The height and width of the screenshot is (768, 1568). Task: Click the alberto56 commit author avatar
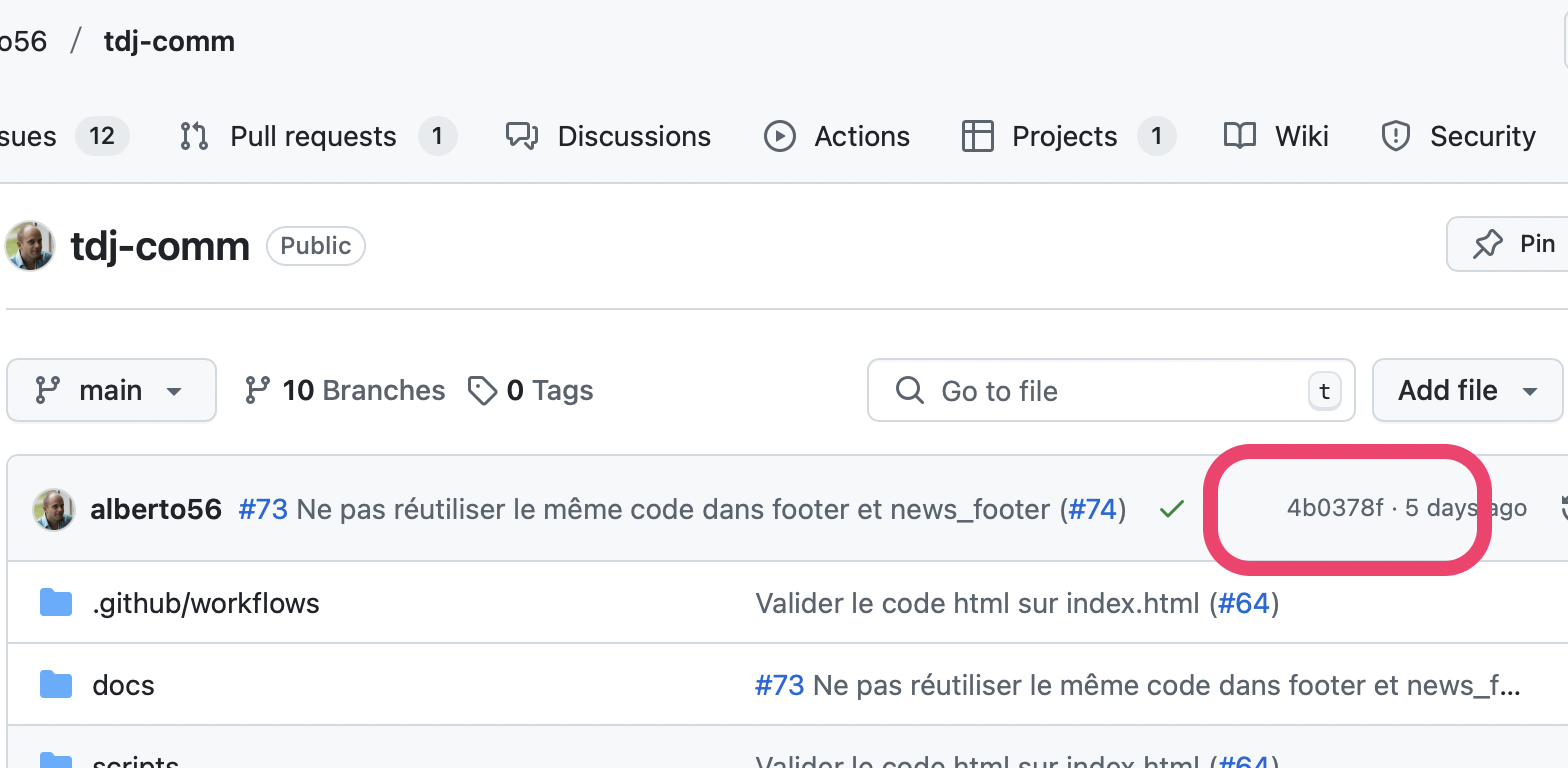click(54, 510)
